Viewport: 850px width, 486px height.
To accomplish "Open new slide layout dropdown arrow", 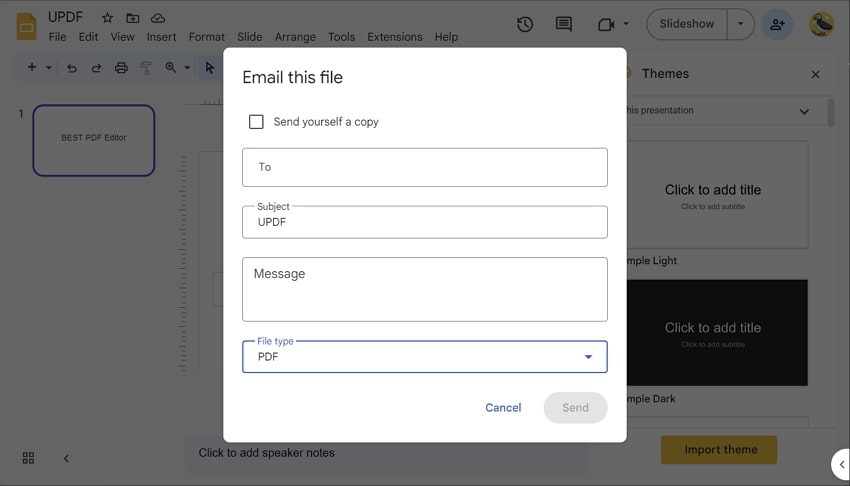I will coord(49,68).
